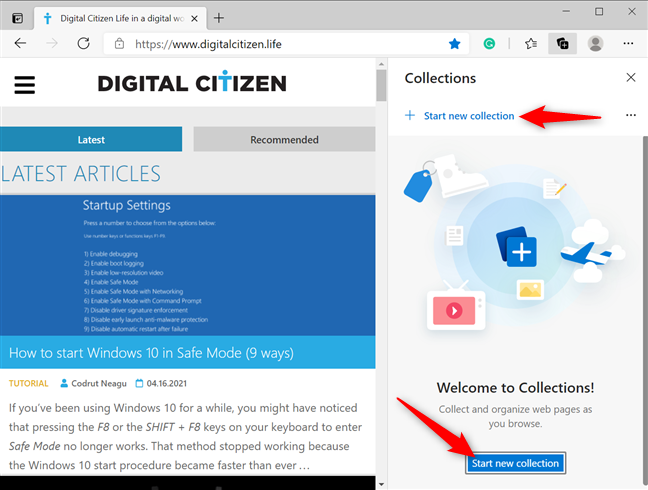Click the Collections pane scrollbar

tap(645, 311)
